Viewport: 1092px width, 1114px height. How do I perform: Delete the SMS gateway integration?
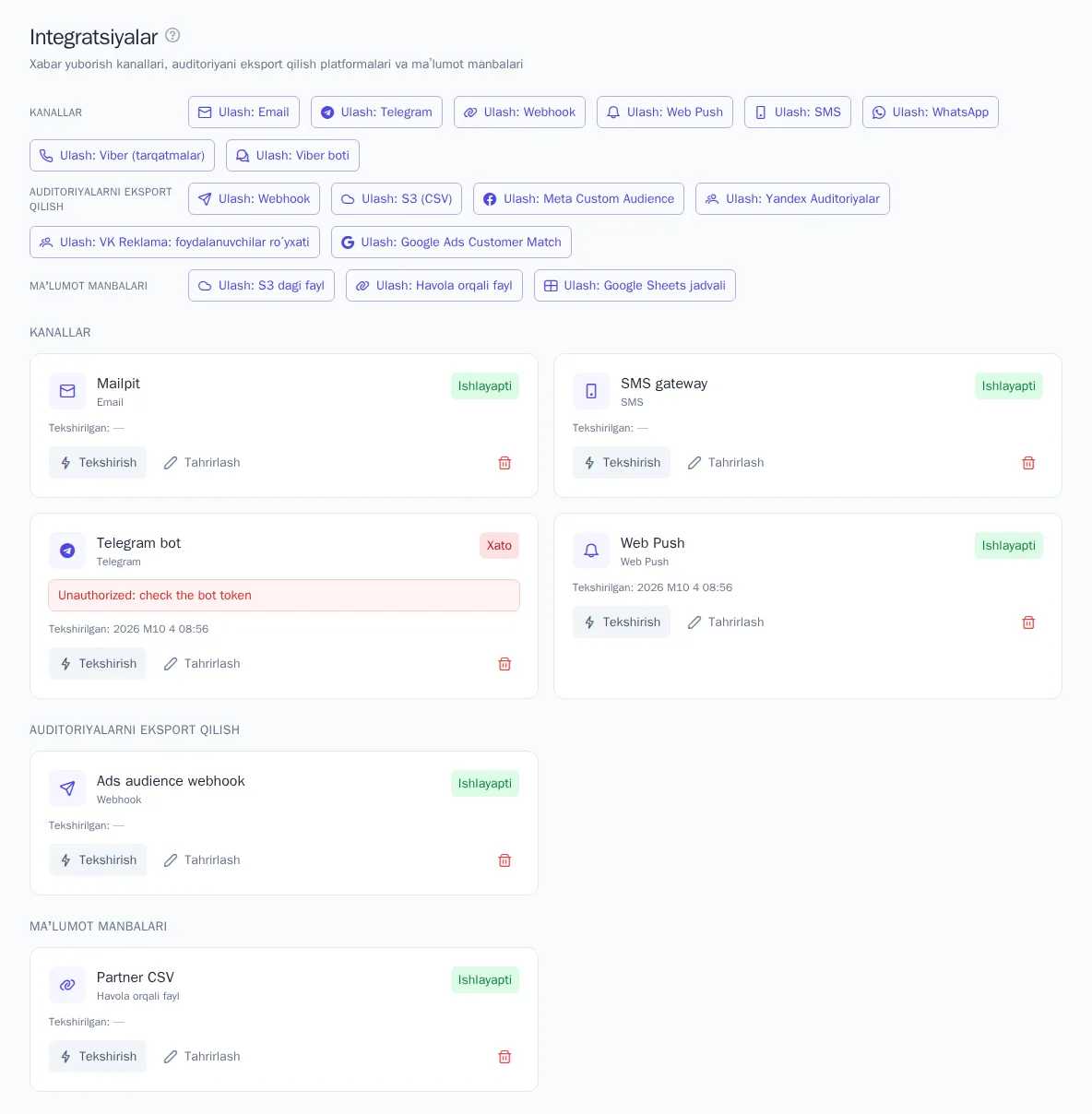(1028, 463)
